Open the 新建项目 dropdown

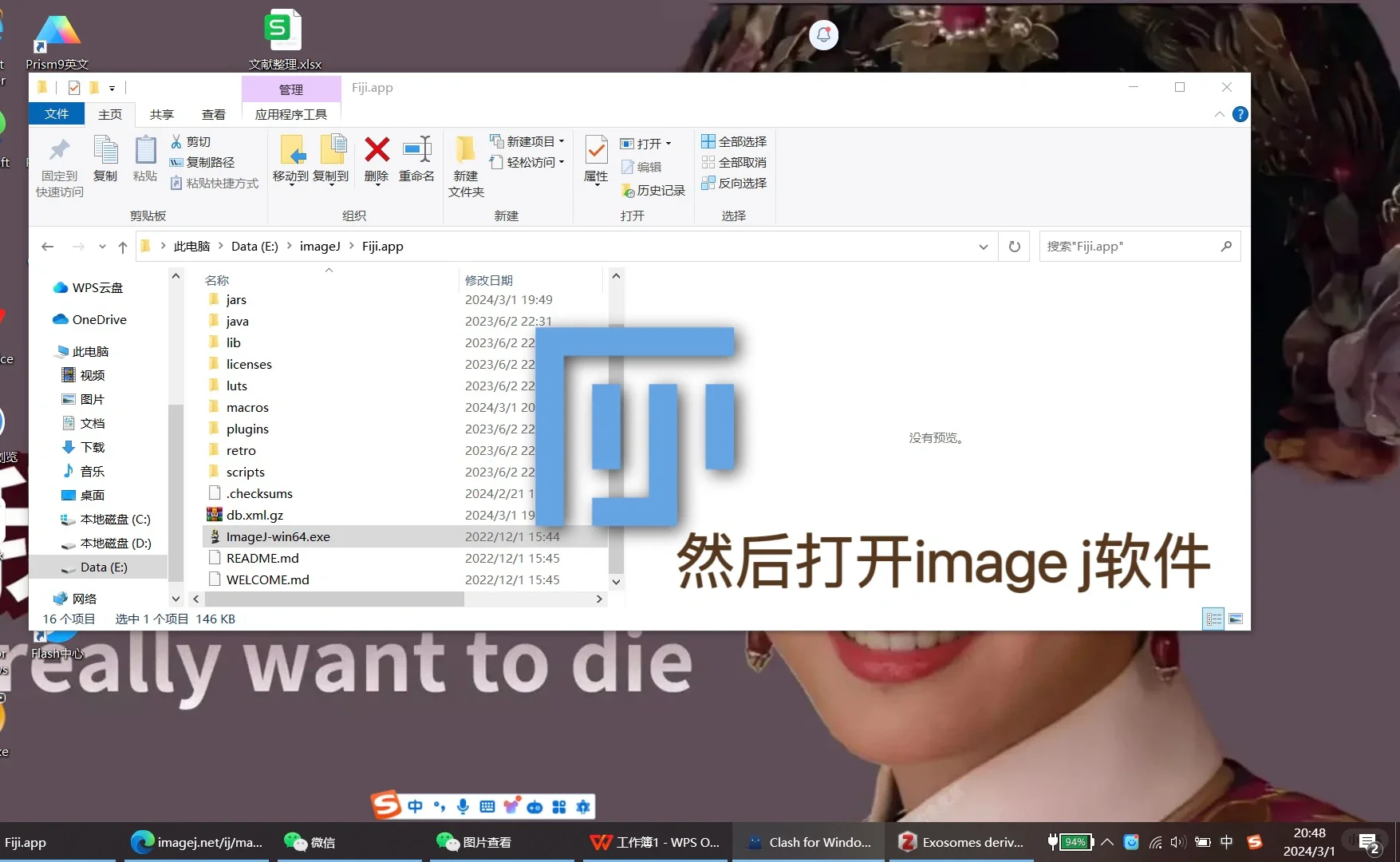point(561,141)
